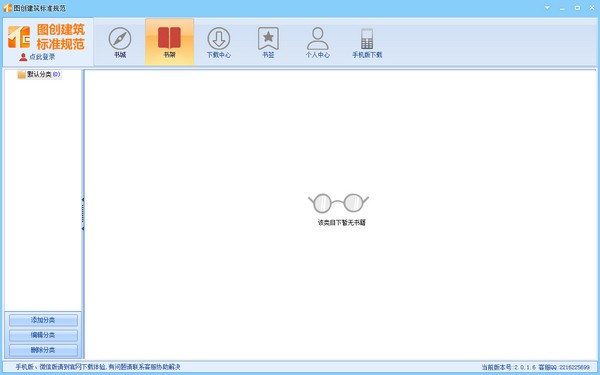Click the 该类目下暂无书籍 empty message
The height and width of the screenshot is (375, 600).
click(x=342, y=222)
